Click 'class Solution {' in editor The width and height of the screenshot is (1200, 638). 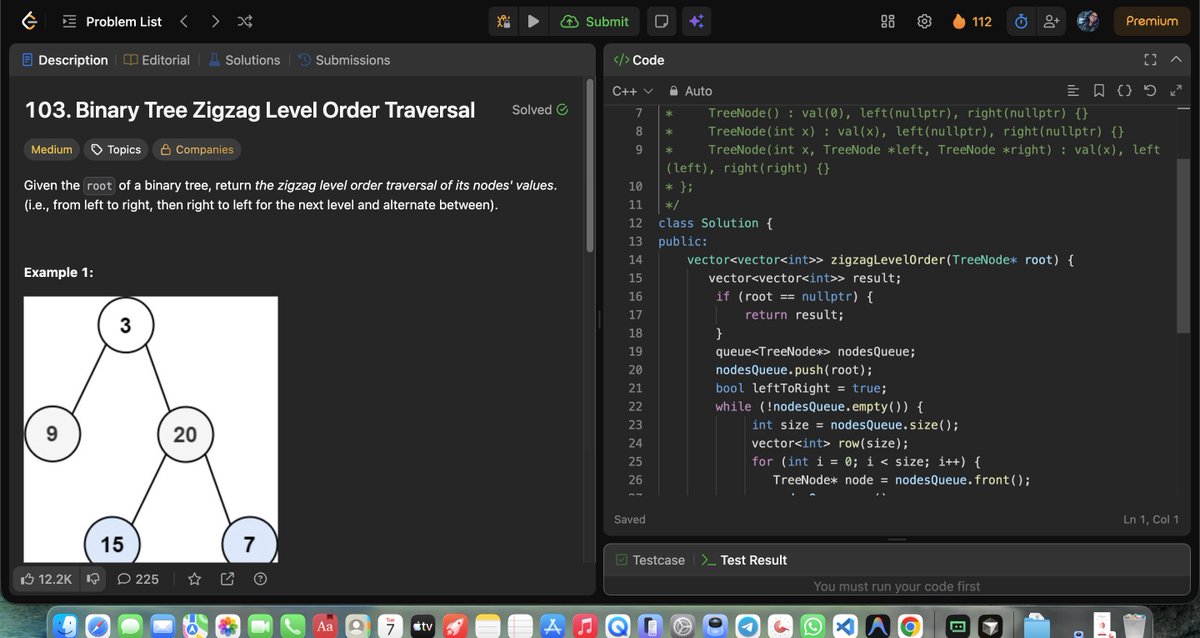coord(716,223)
